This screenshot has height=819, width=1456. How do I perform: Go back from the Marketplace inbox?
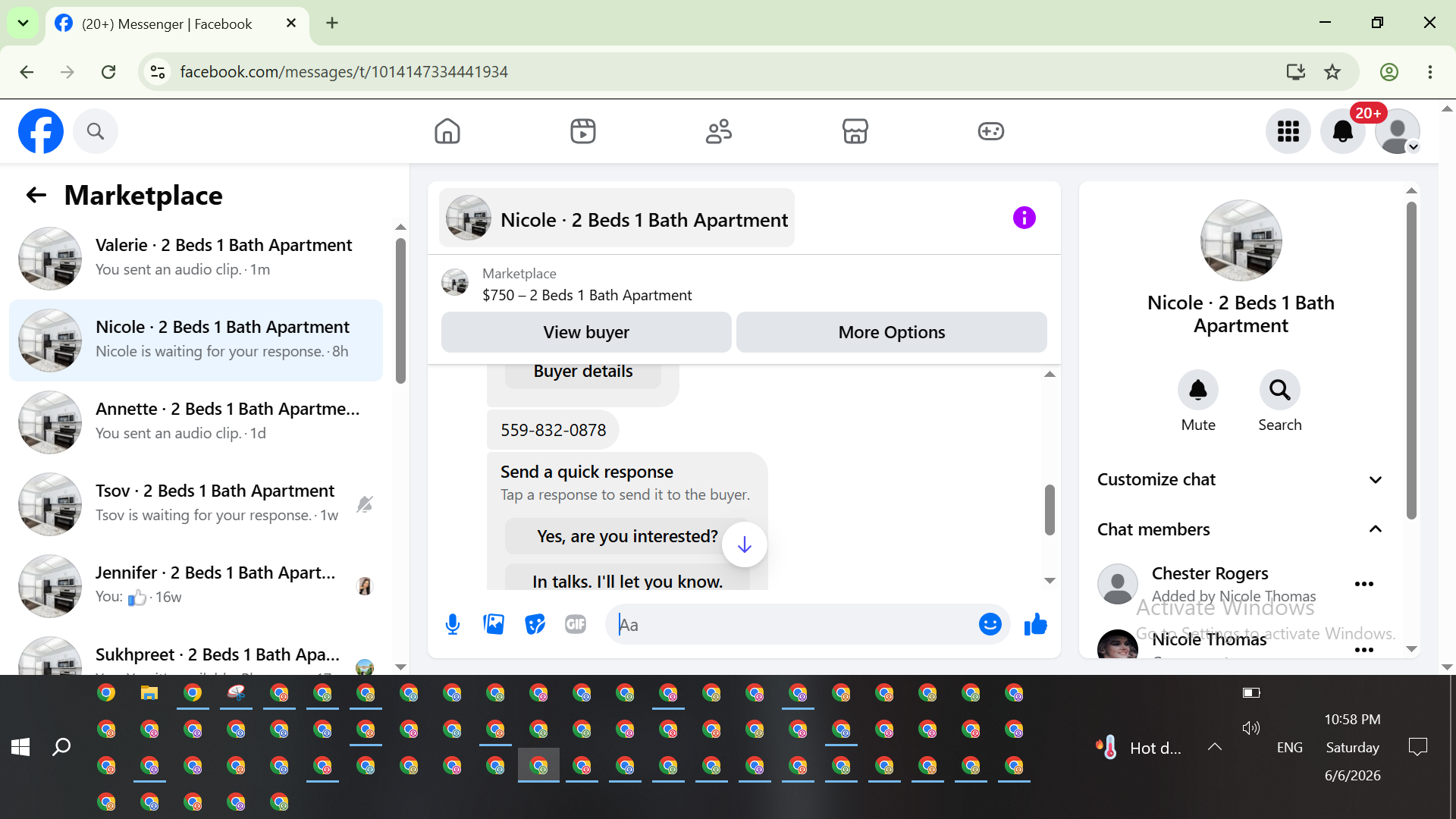pyautogui.click(x=36, y=196)
